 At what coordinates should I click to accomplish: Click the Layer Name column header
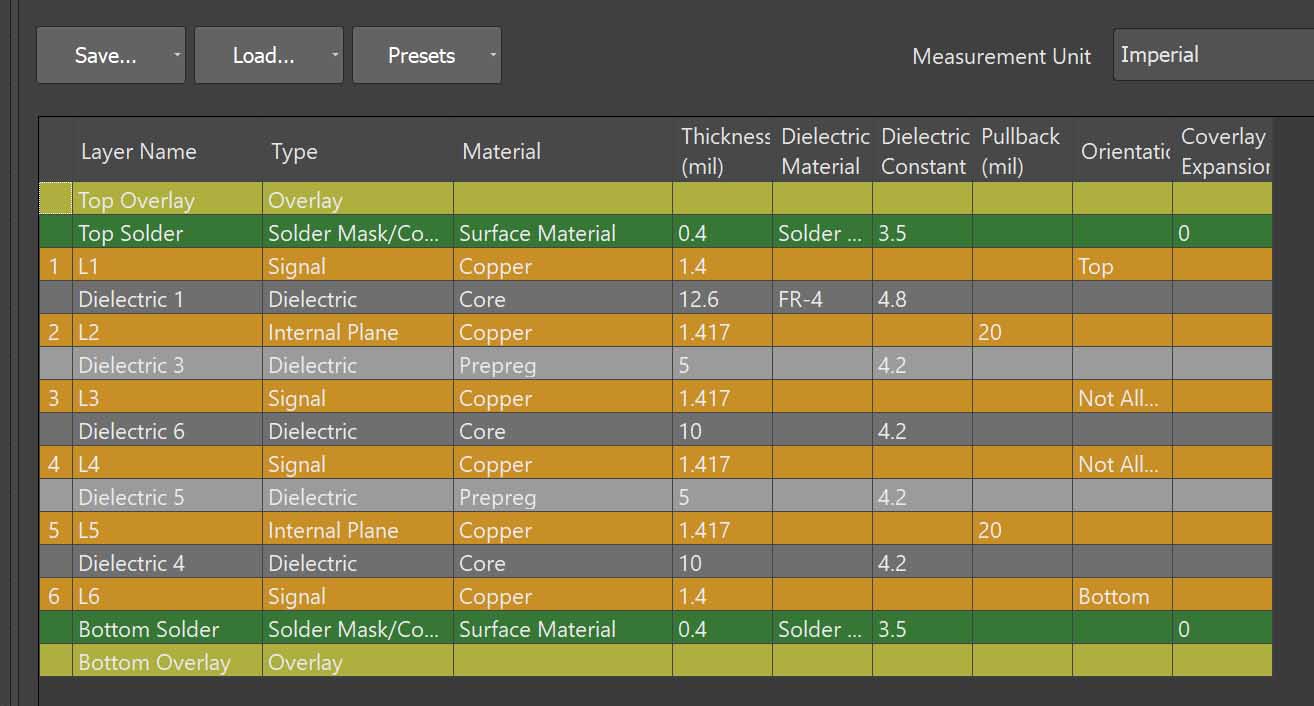[138, 152]
